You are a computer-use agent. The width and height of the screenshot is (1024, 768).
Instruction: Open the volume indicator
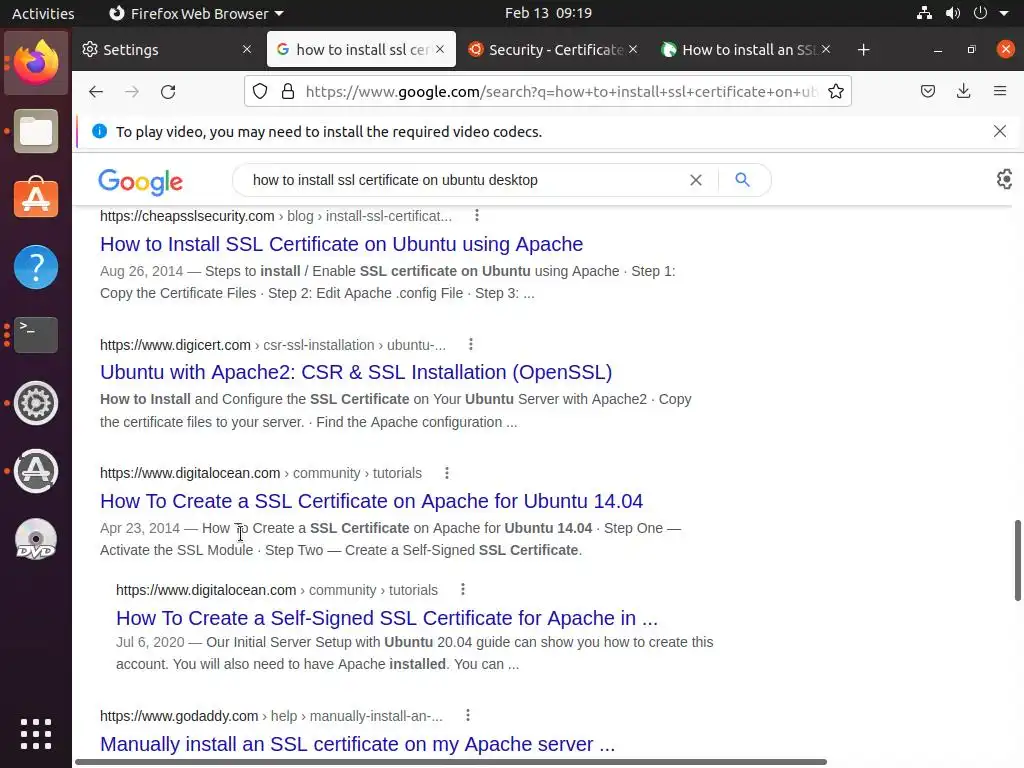(953, 13)
